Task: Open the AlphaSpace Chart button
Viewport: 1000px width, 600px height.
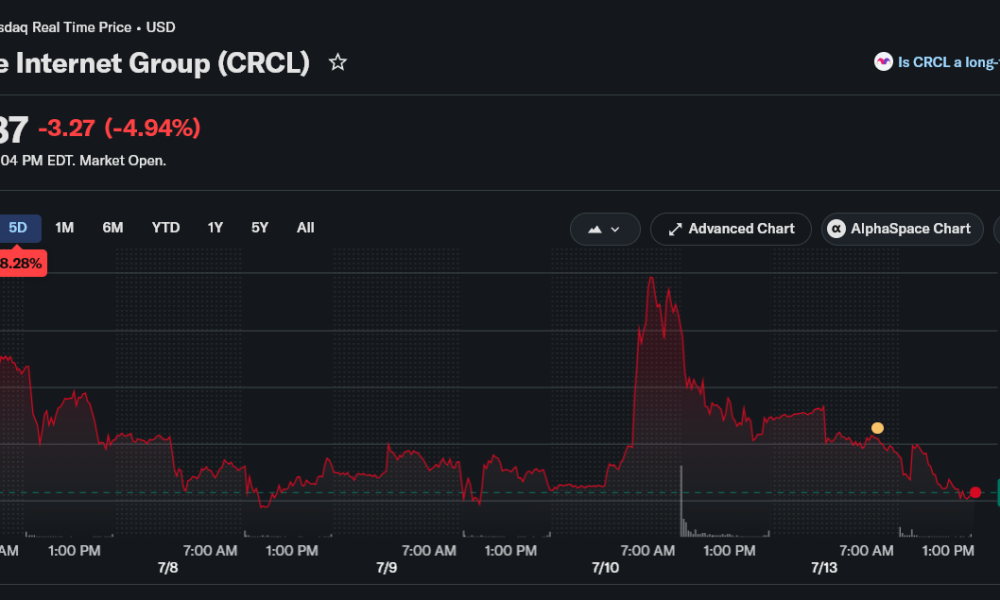Action: tap(902, 229)
